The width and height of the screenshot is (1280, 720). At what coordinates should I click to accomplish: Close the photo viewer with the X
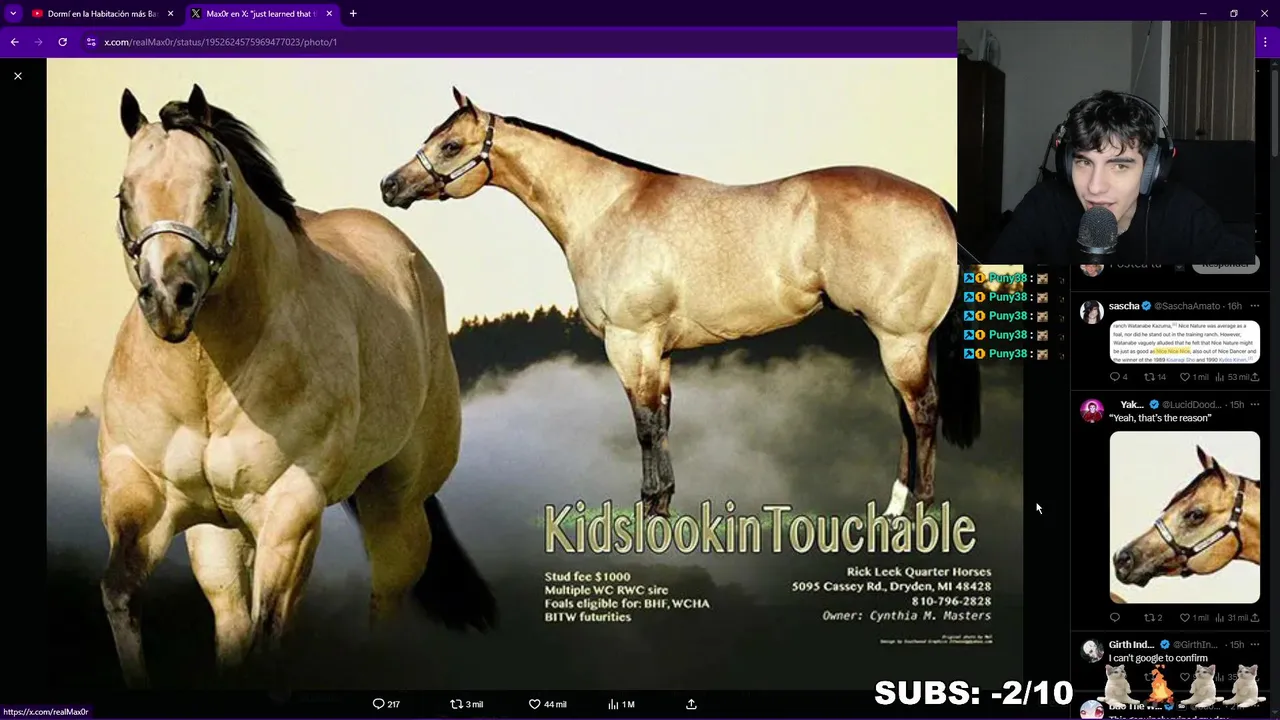point(18,76)
